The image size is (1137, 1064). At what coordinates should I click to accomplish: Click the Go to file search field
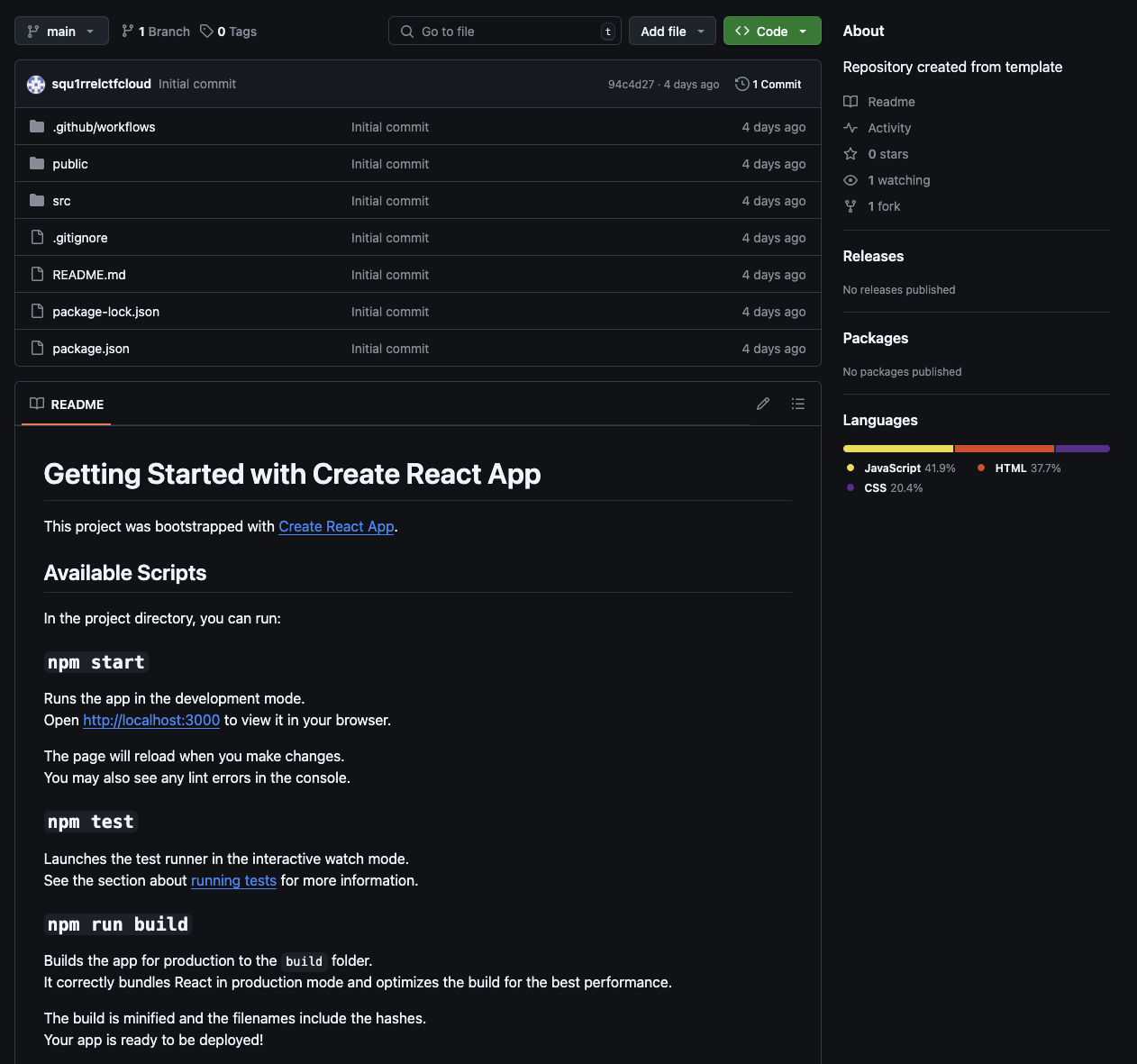[x=505, y=31]
